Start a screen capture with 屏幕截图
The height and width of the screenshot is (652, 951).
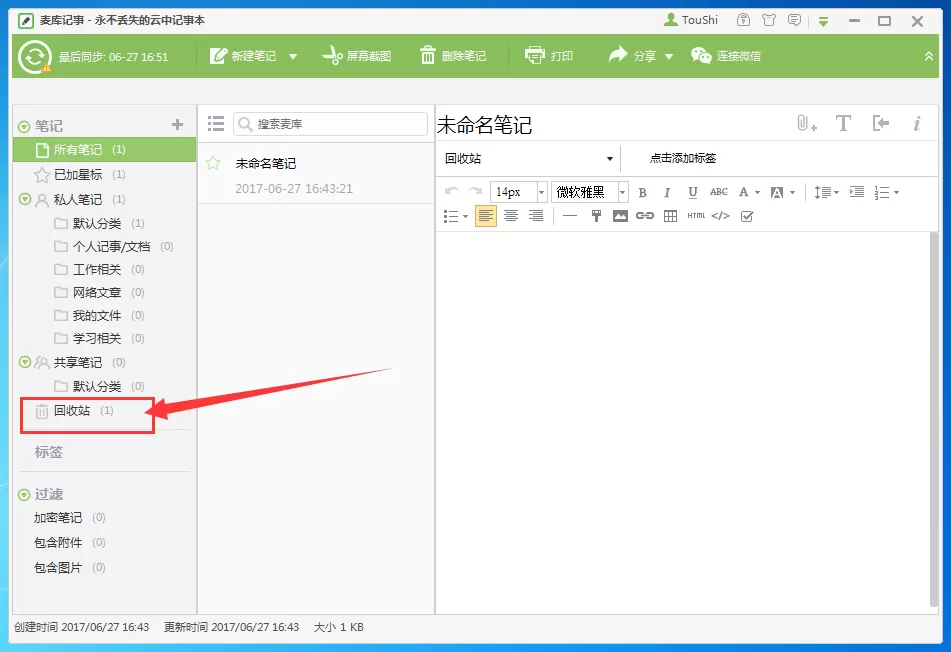[x=357, y=56]
